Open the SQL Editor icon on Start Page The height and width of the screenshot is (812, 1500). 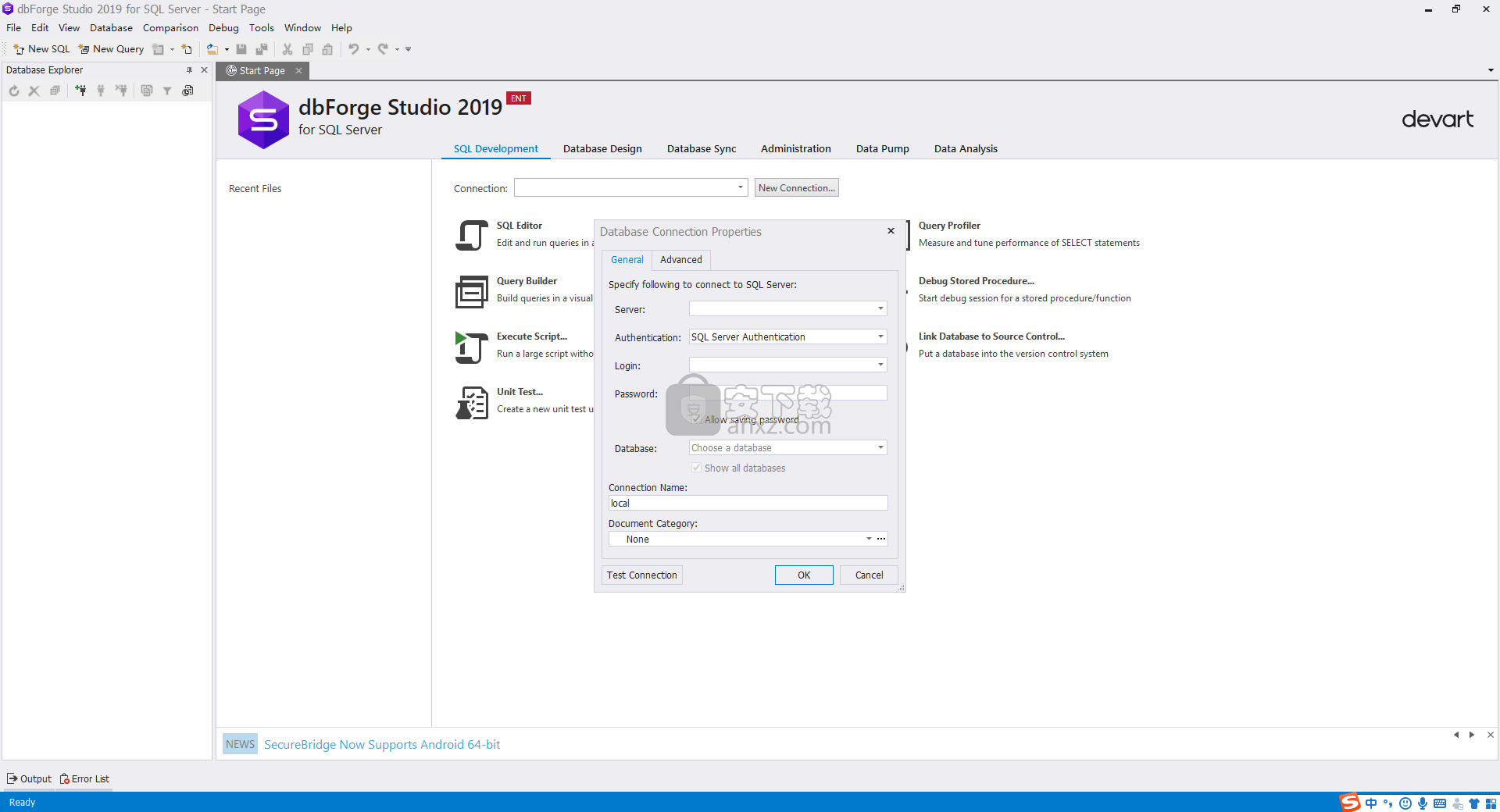472,235
